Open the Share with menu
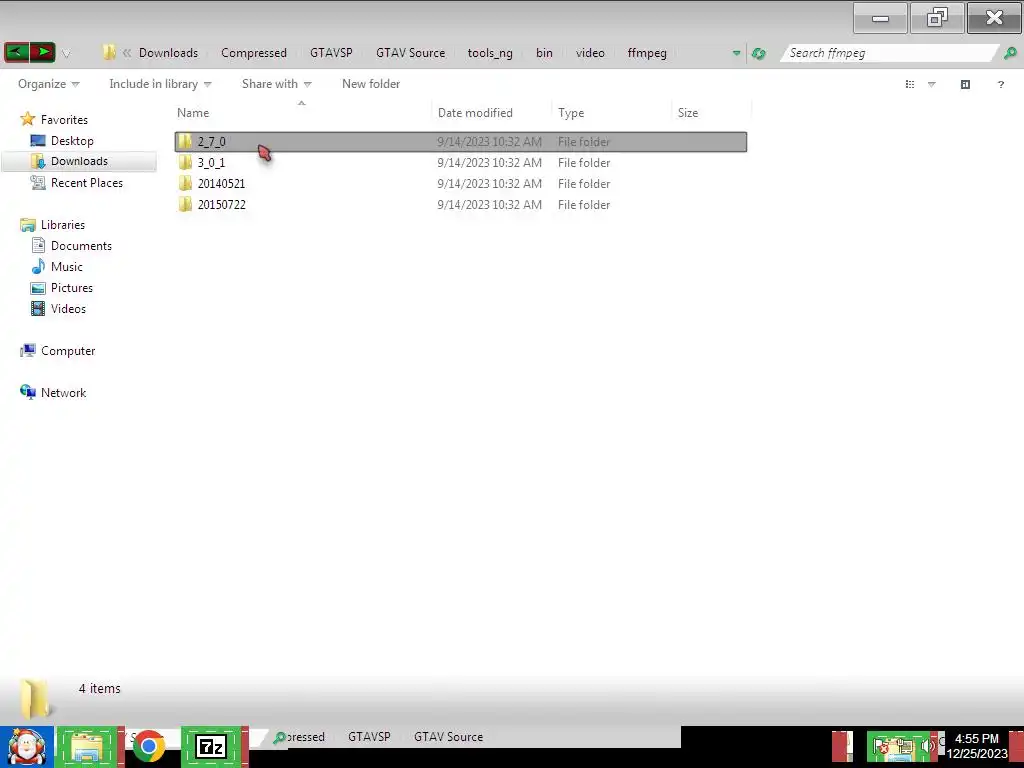1024x768 pixels. pyautogui.click(x=276, y=84)
